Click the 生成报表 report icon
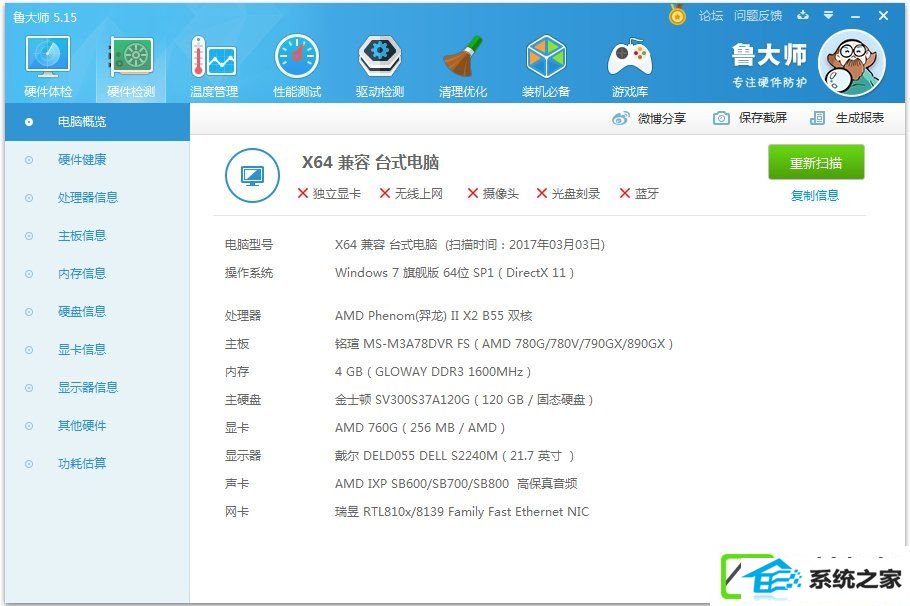Viewport: 910px width, 606px height. (817, 118)
